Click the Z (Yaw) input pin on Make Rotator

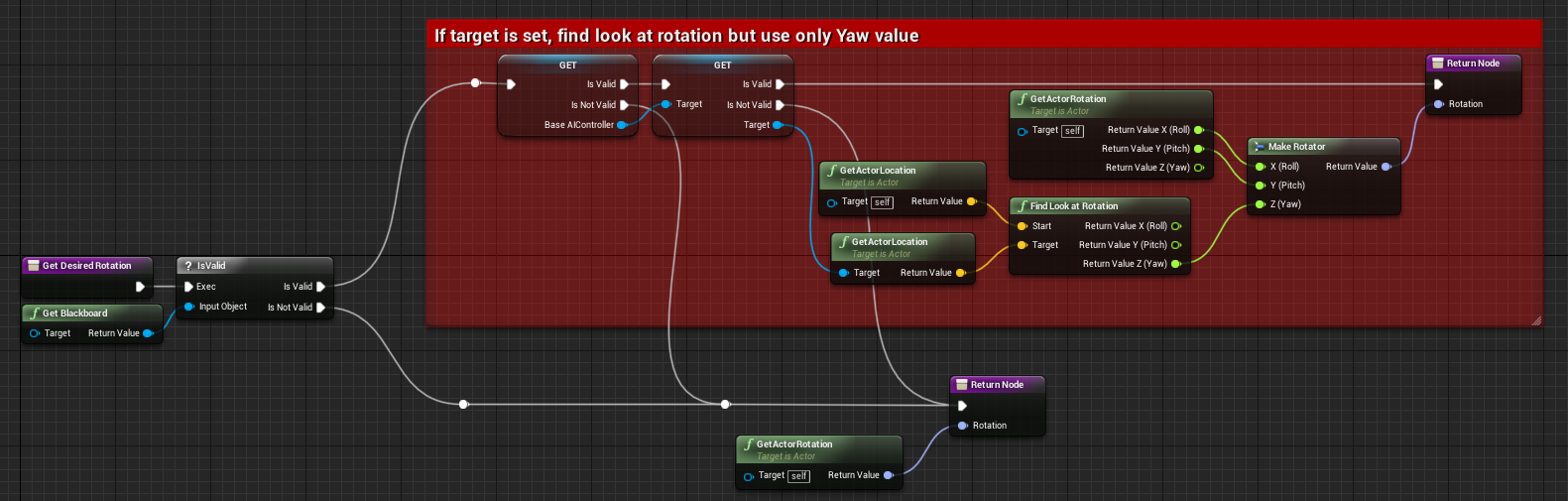pos(1260,204)
